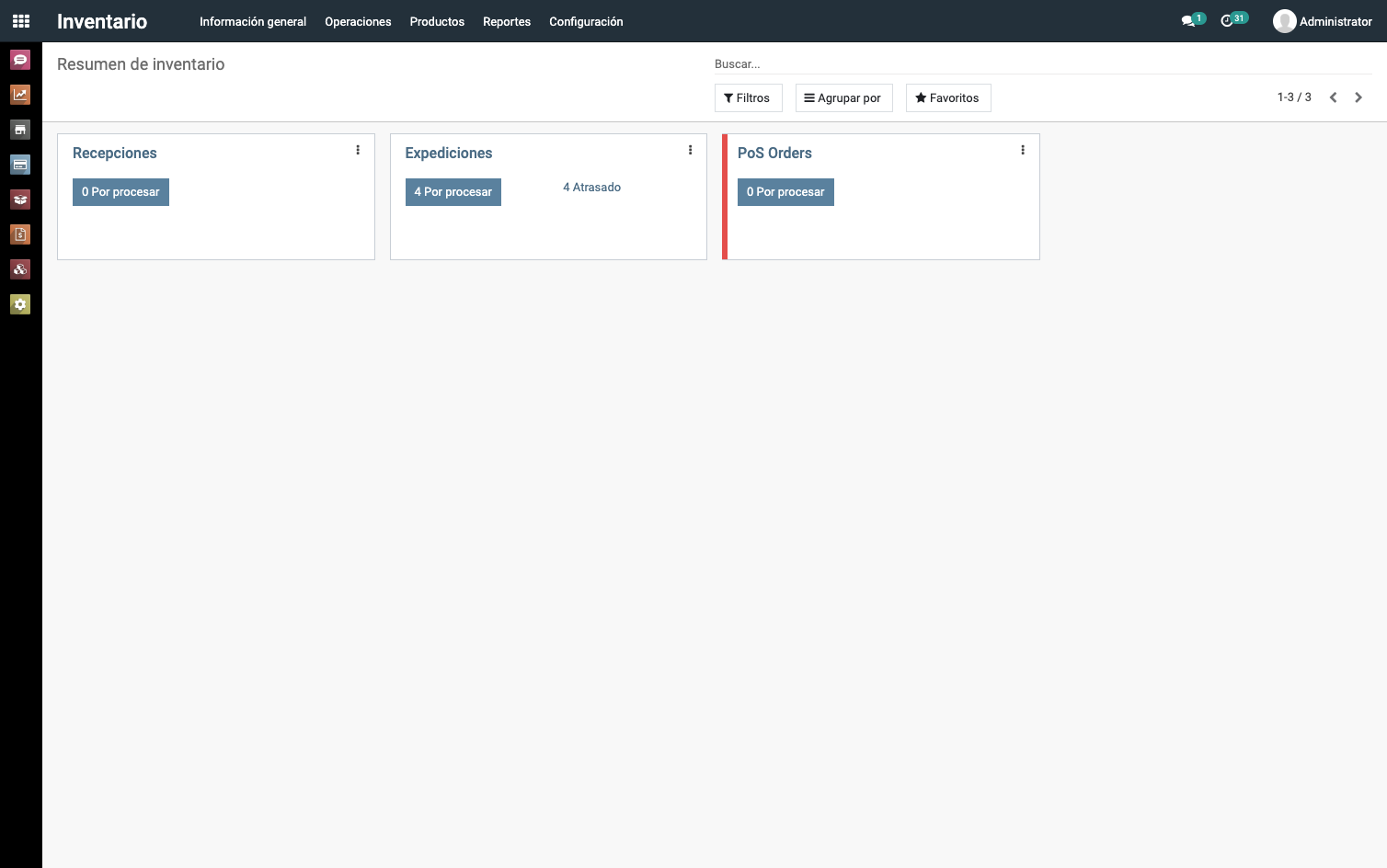Open the Agrupar por dropdown
1387x868 pixels.
843,98
